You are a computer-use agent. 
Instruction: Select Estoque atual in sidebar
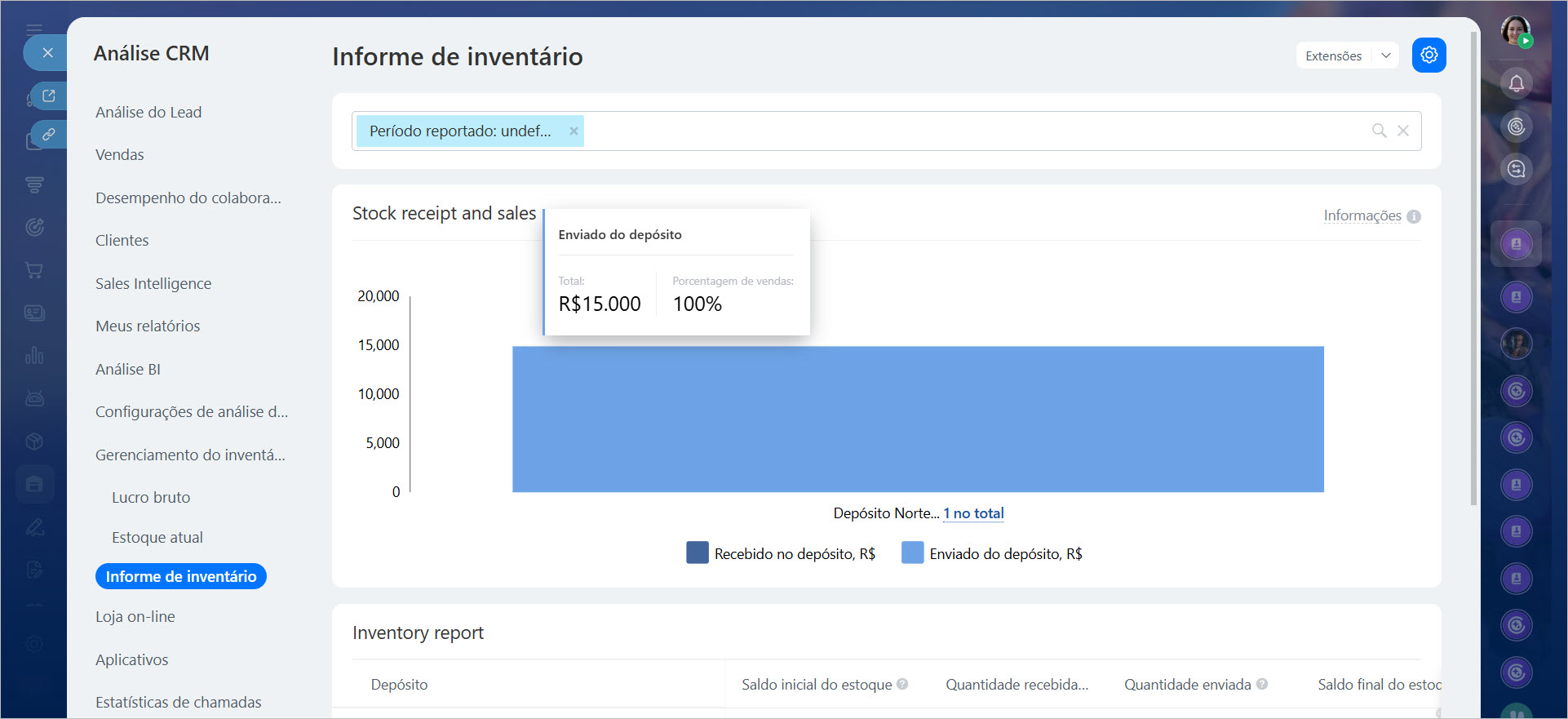[157, 537]
